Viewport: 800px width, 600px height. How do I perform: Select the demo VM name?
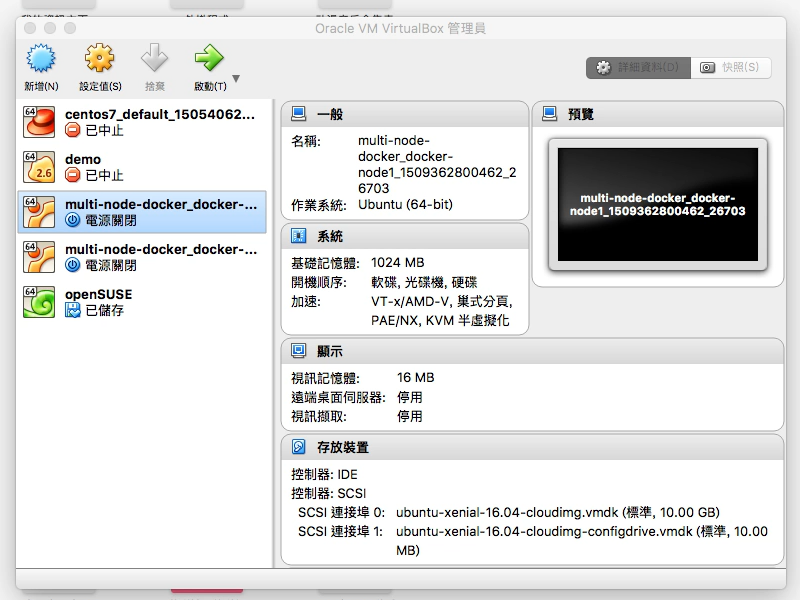click(x=83, y=159)
